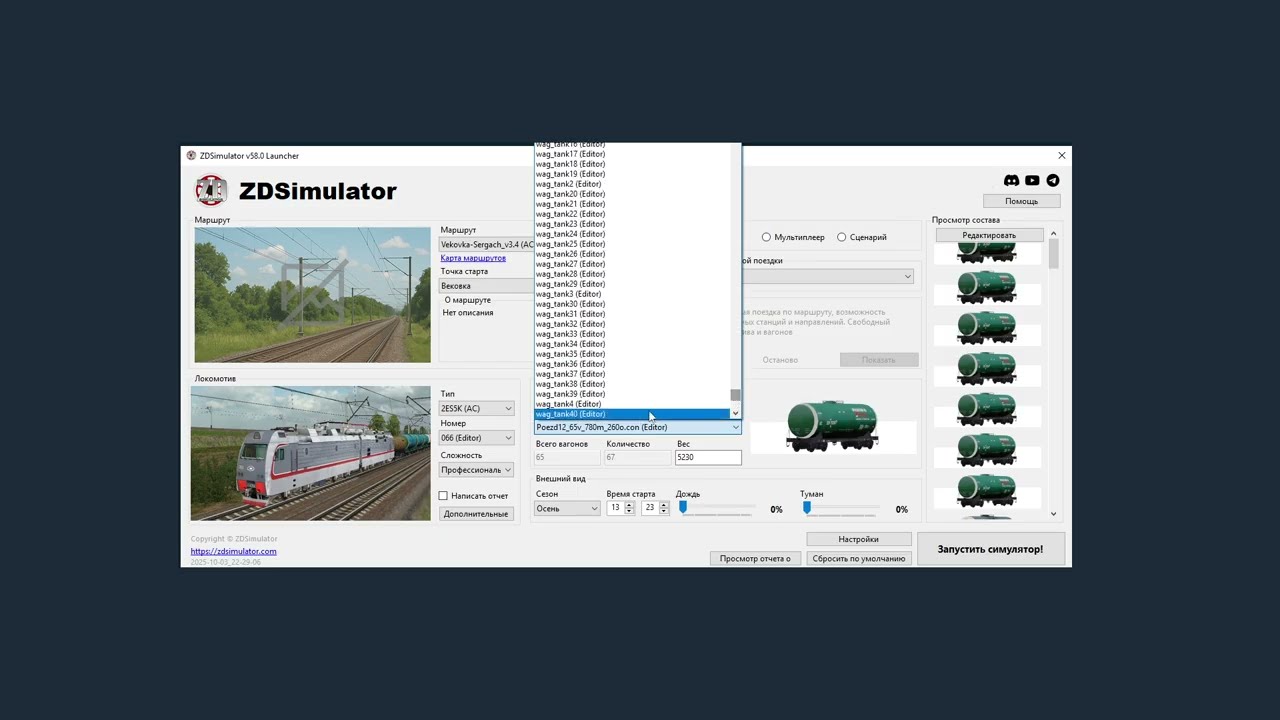Screen dimensions: 1280x720
Task: Open the Discord link icon
Action: 1011,181
